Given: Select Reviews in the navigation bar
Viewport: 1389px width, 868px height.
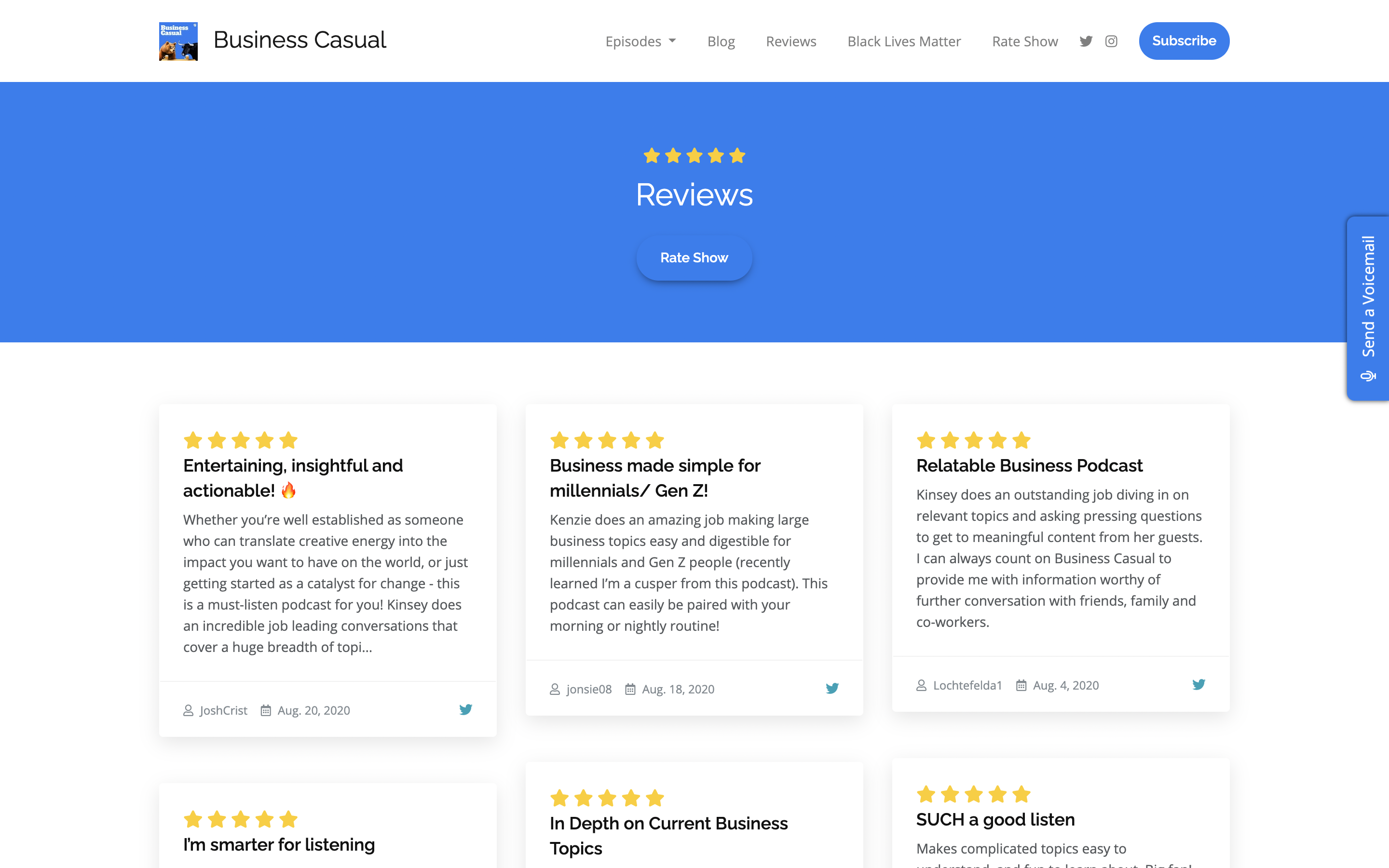Looking at the screenshot, I should (791, 41).
